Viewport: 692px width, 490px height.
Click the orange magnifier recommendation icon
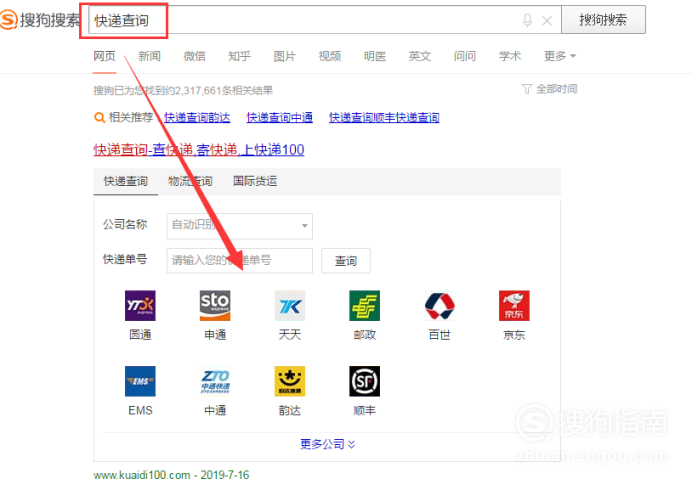(x=99, y=117)
